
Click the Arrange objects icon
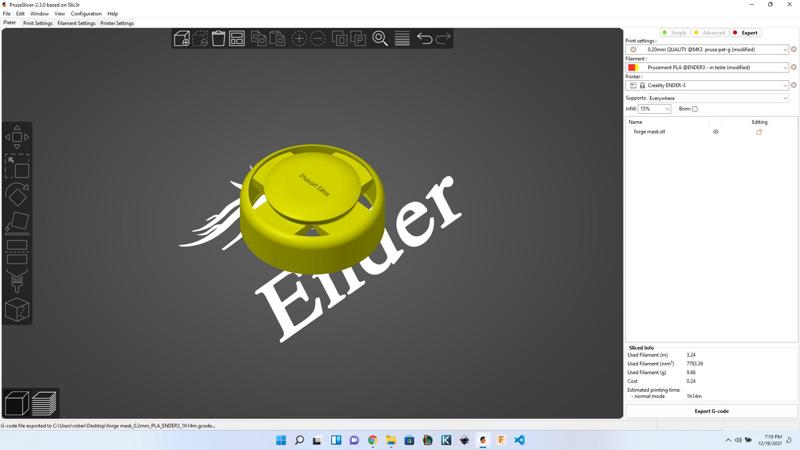(237, 38)
